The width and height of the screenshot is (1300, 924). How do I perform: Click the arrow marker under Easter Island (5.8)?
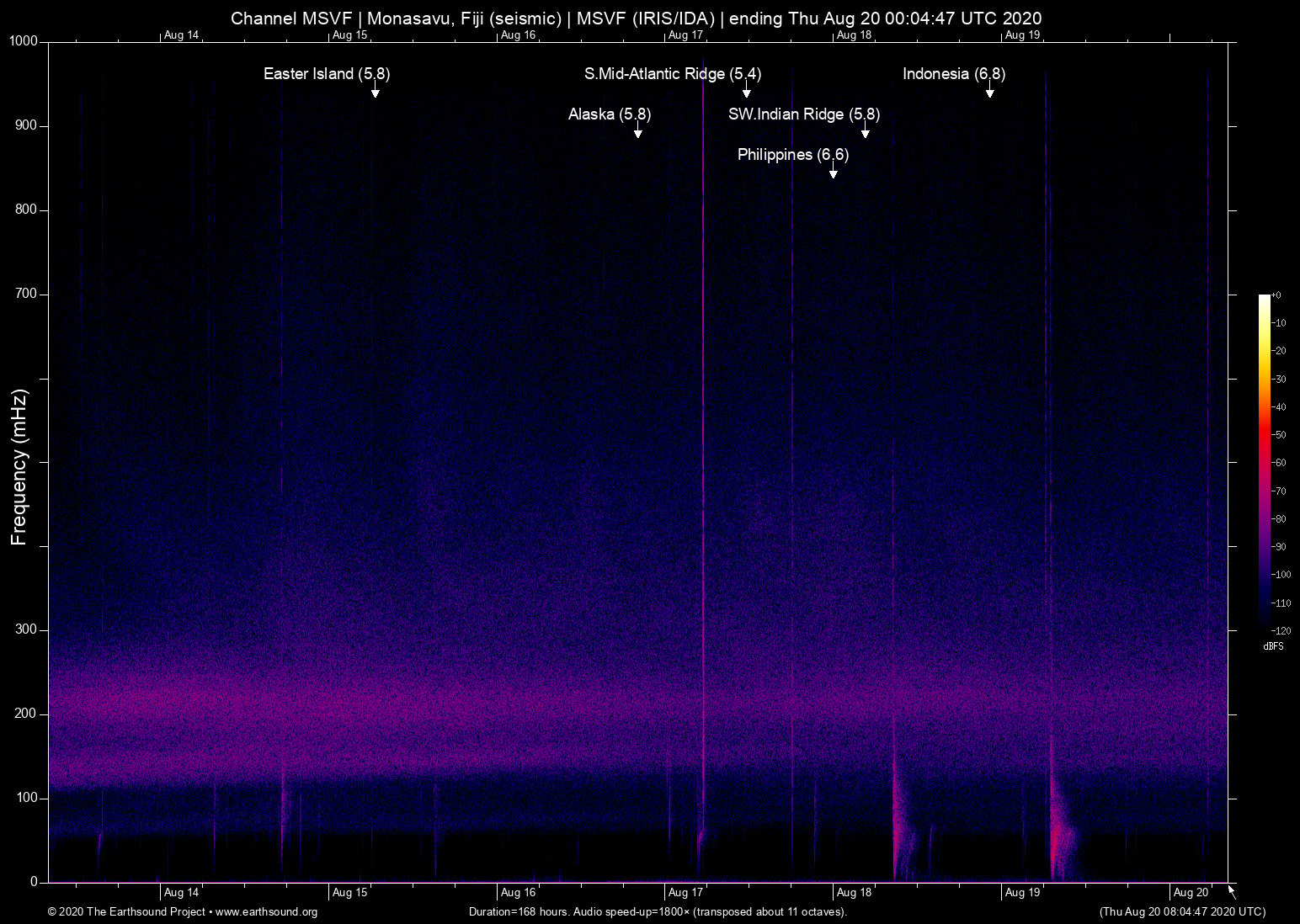[376, 92]
